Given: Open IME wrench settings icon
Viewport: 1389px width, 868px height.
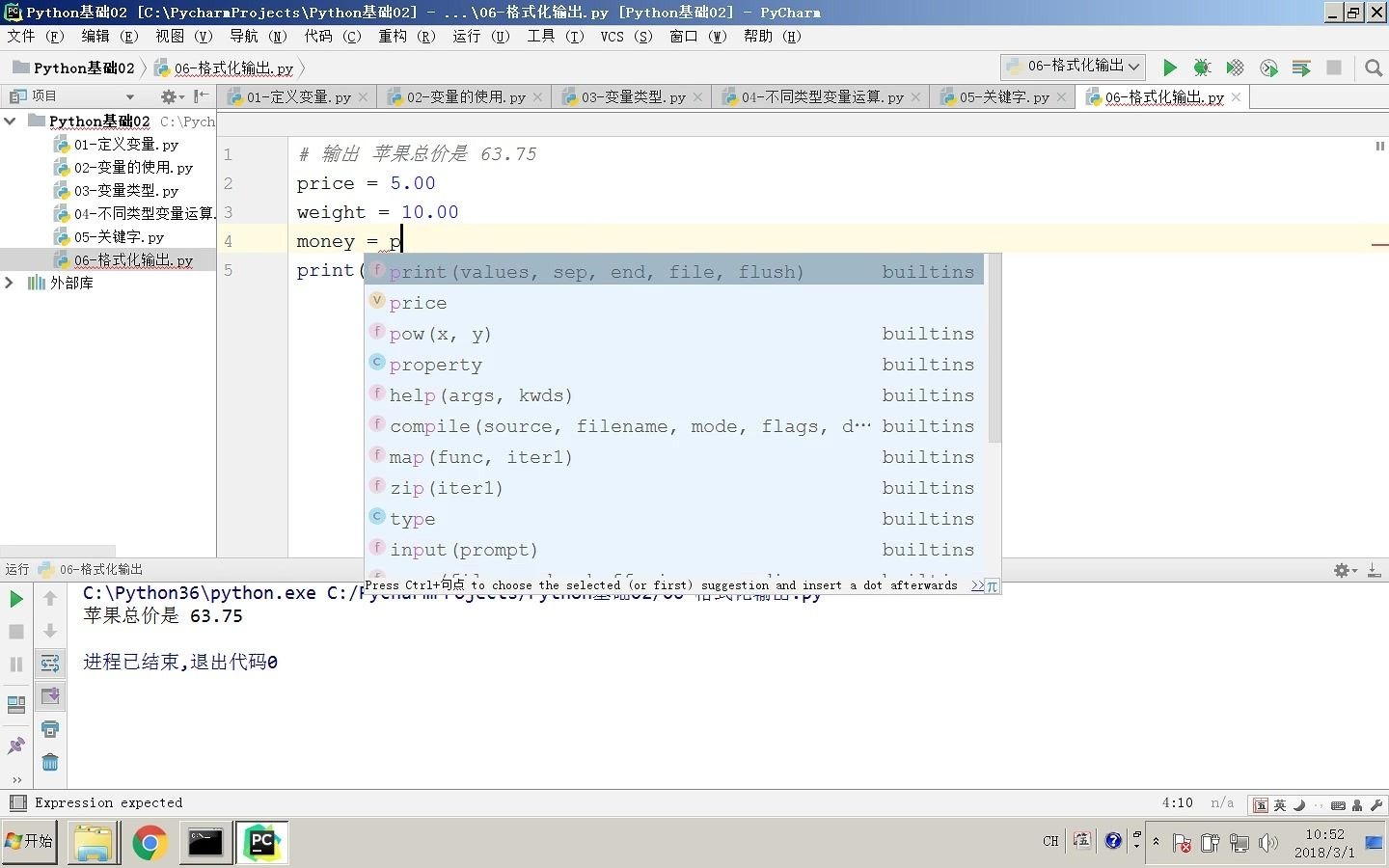Looking at the screenshot, I should coord(1375,804).
